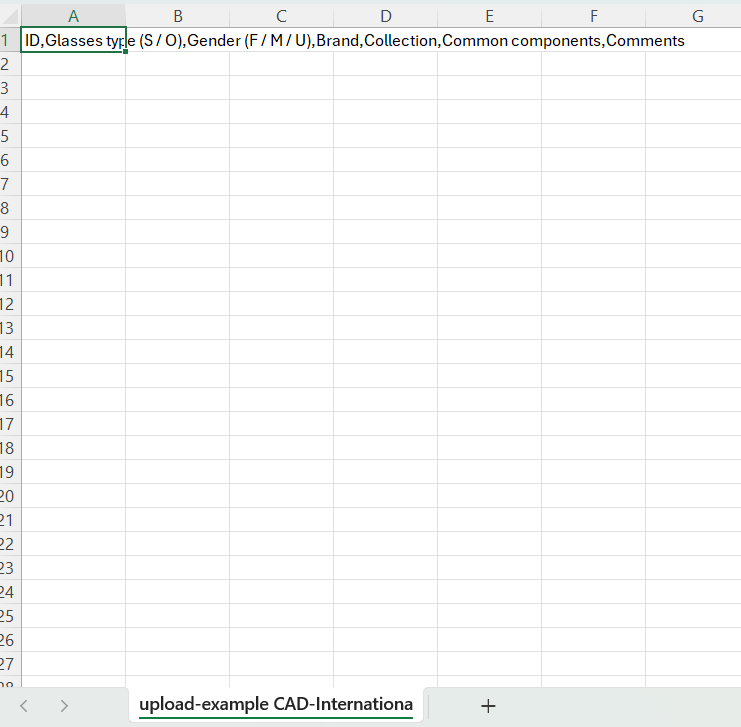
Task: Select cell A1 containing ID header text
Action: 73,41
